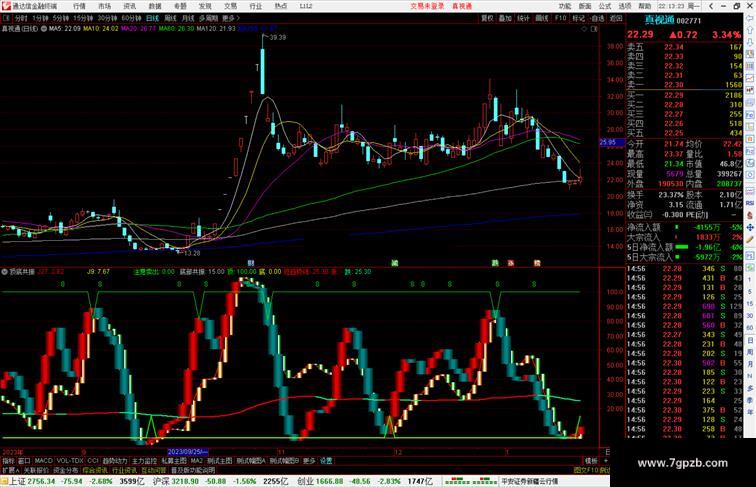Screen dimensions: 756x487
Task: Select the CCI indicator tab
Action: 93,461
